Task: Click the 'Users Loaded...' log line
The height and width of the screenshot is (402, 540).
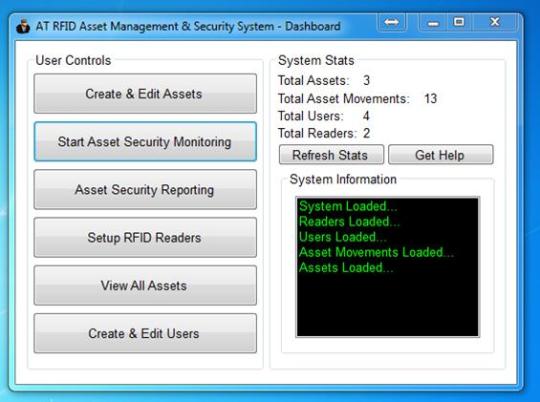Action: tap(343, 237)
